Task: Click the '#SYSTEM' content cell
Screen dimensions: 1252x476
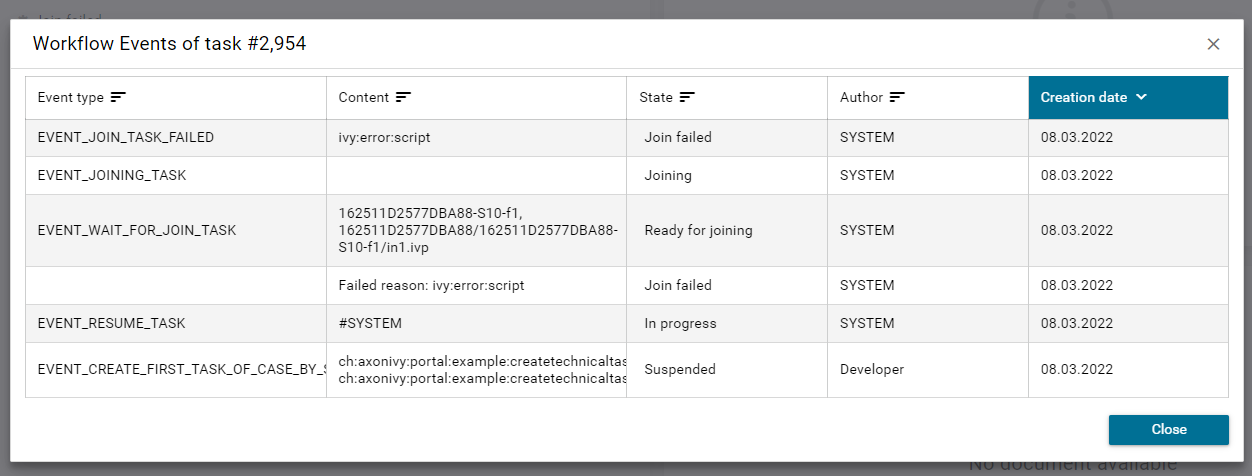Action: tap(373, 323)
